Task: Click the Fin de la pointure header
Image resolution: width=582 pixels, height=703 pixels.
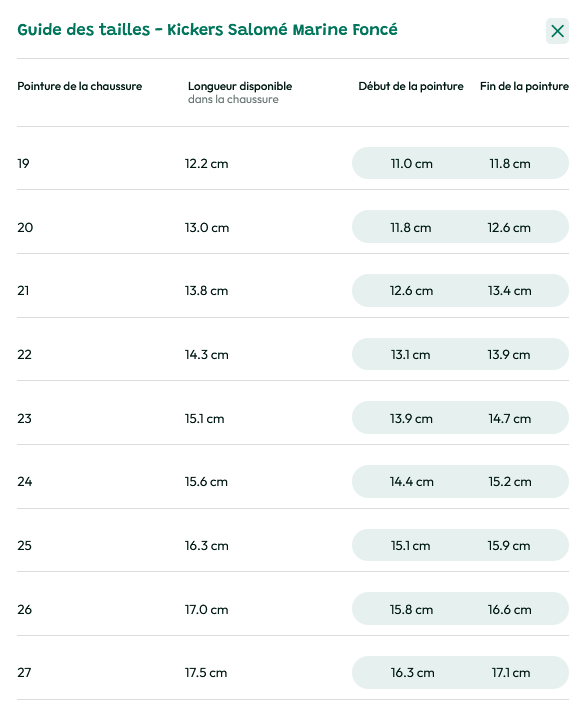Action: coord(524,86)
